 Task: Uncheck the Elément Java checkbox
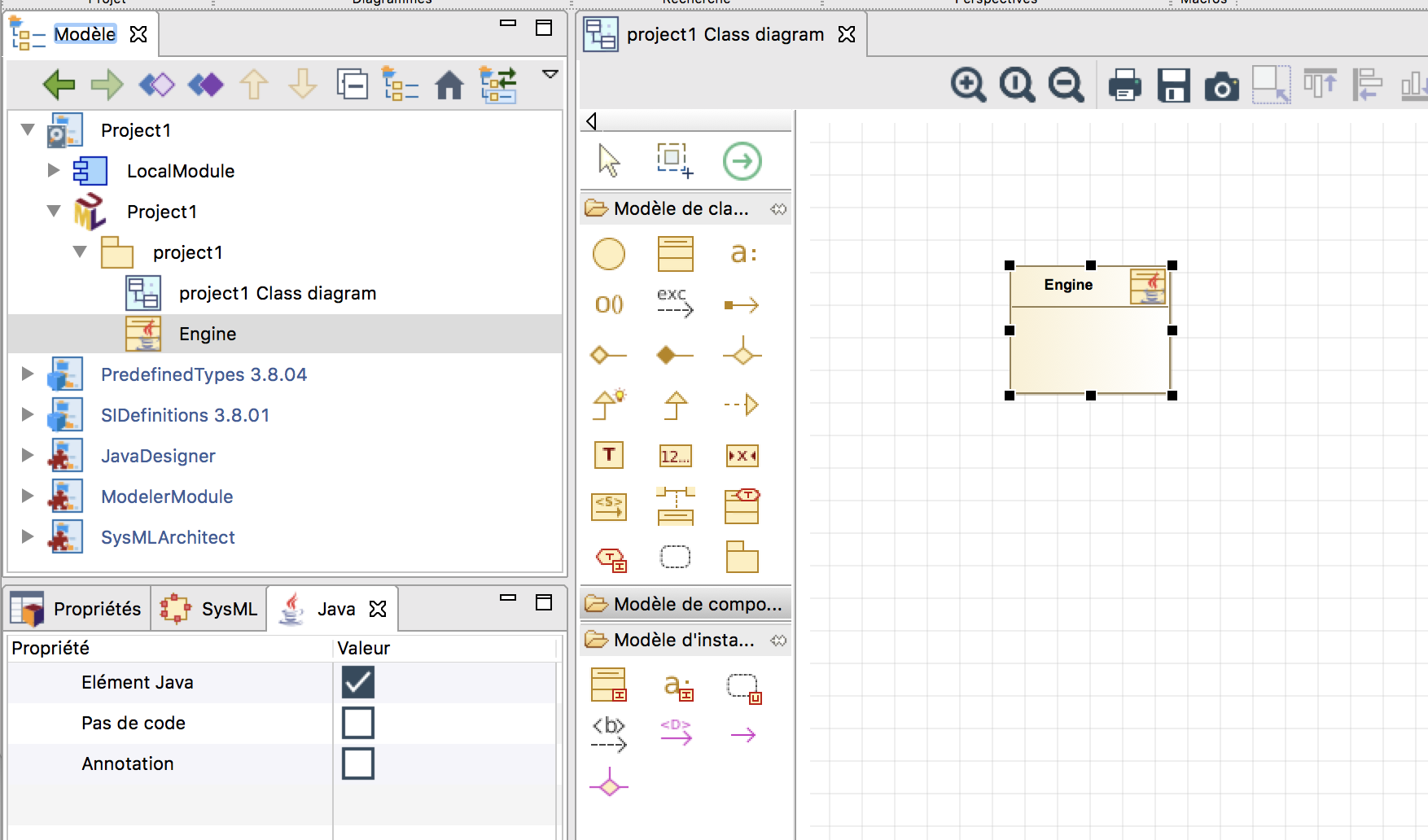tap(358, 682)
